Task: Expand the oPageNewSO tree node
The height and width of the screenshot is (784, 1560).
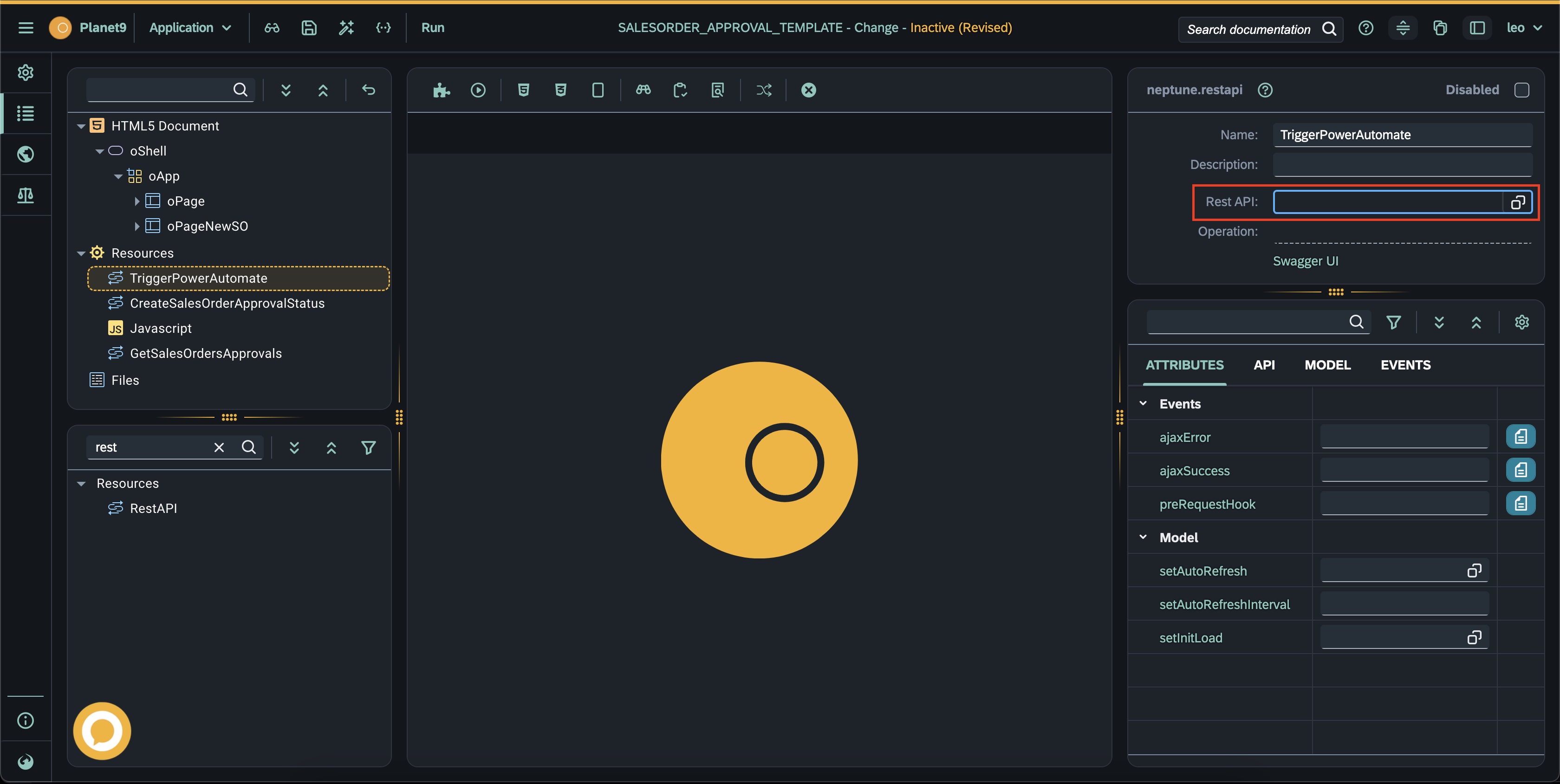Action: [137, 227]
